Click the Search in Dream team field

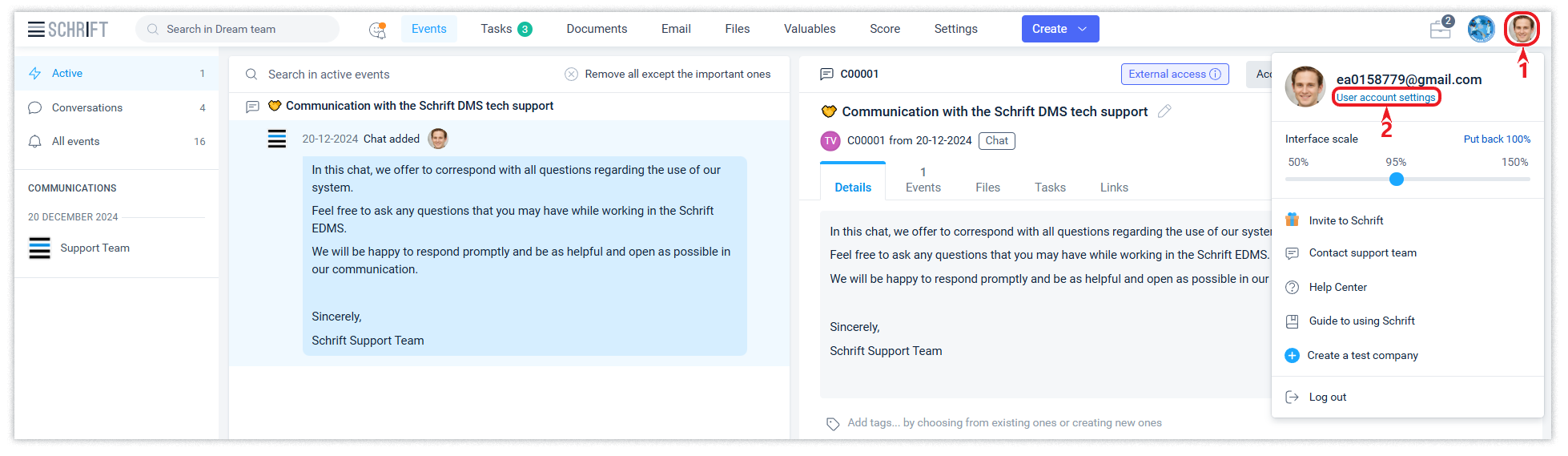240,29
